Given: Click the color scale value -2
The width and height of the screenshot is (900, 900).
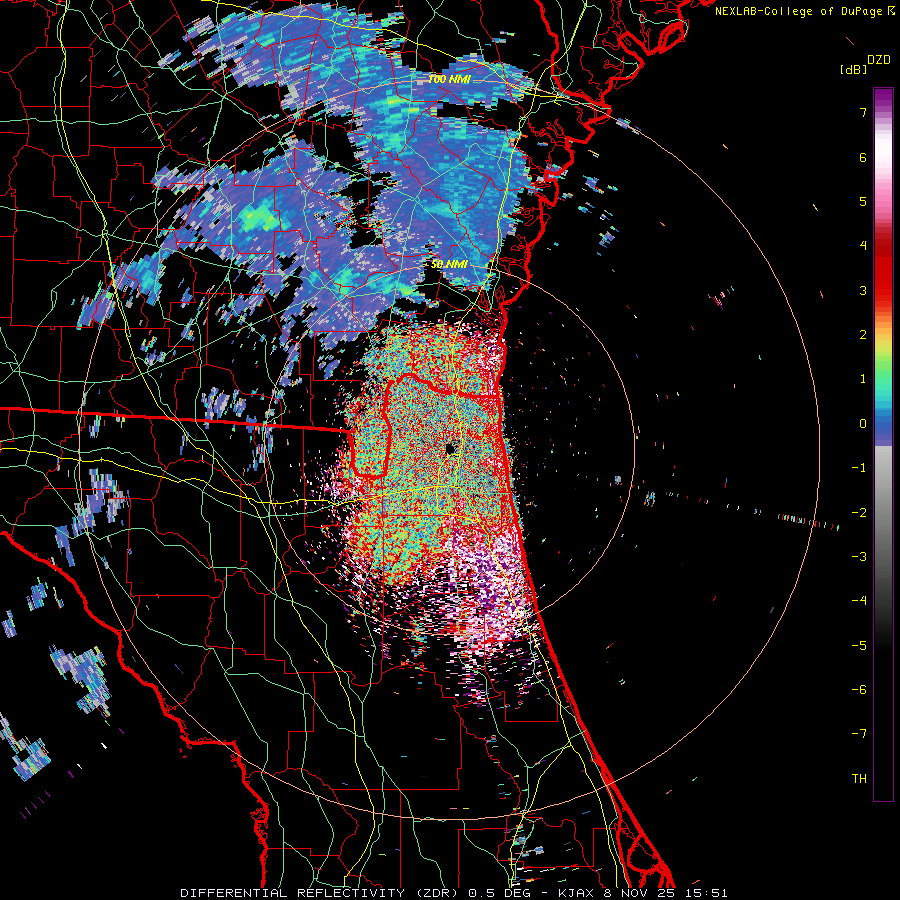Looking at the screenshot, I should [859, 512].
